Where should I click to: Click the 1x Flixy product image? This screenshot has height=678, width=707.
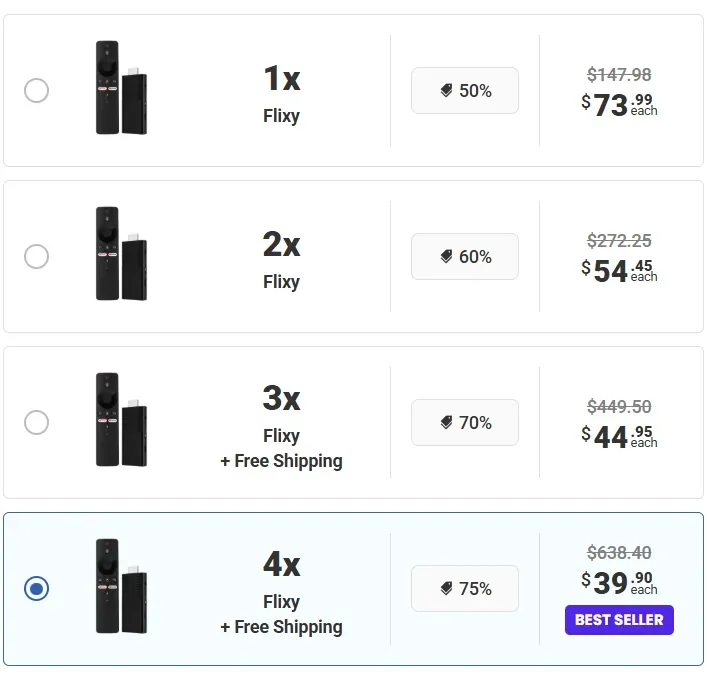[x=120, y=88]
